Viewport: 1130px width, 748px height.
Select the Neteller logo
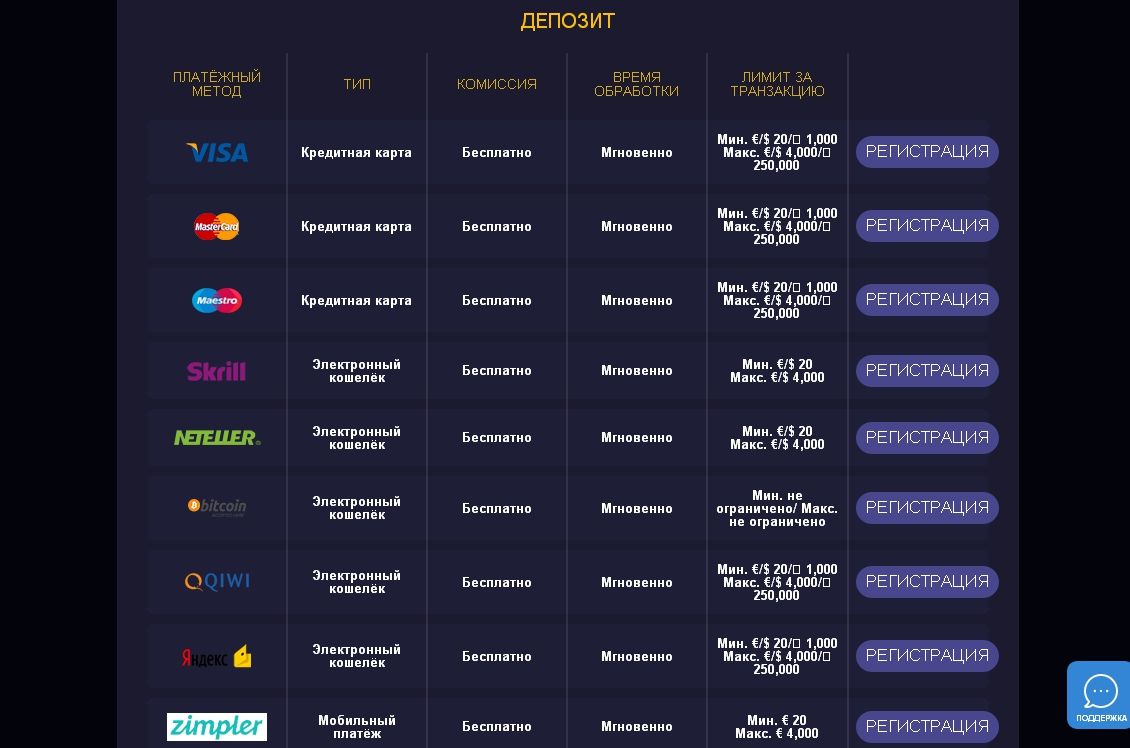[x=217, y=438]
